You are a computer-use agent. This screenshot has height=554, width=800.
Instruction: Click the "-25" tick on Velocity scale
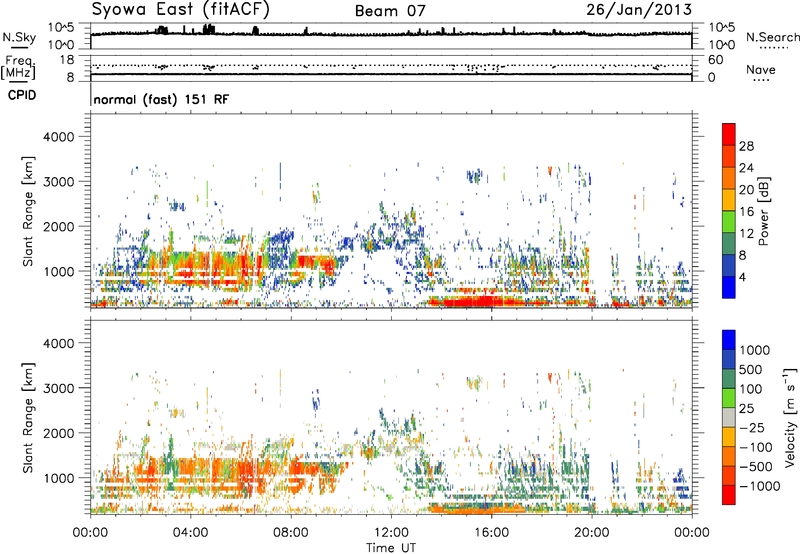(x=753, y=427)
